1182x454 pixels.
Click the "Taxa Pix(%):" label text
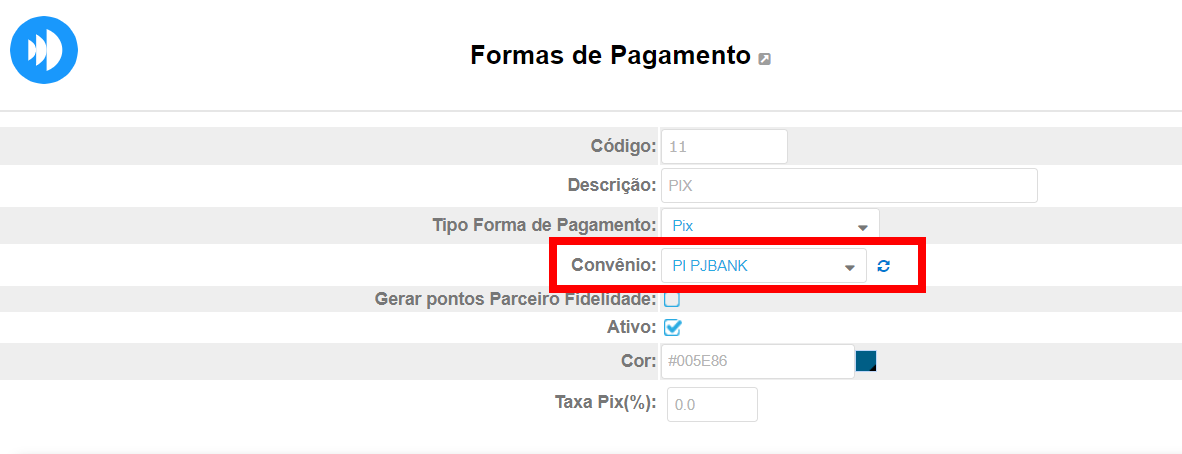(605, 403)
